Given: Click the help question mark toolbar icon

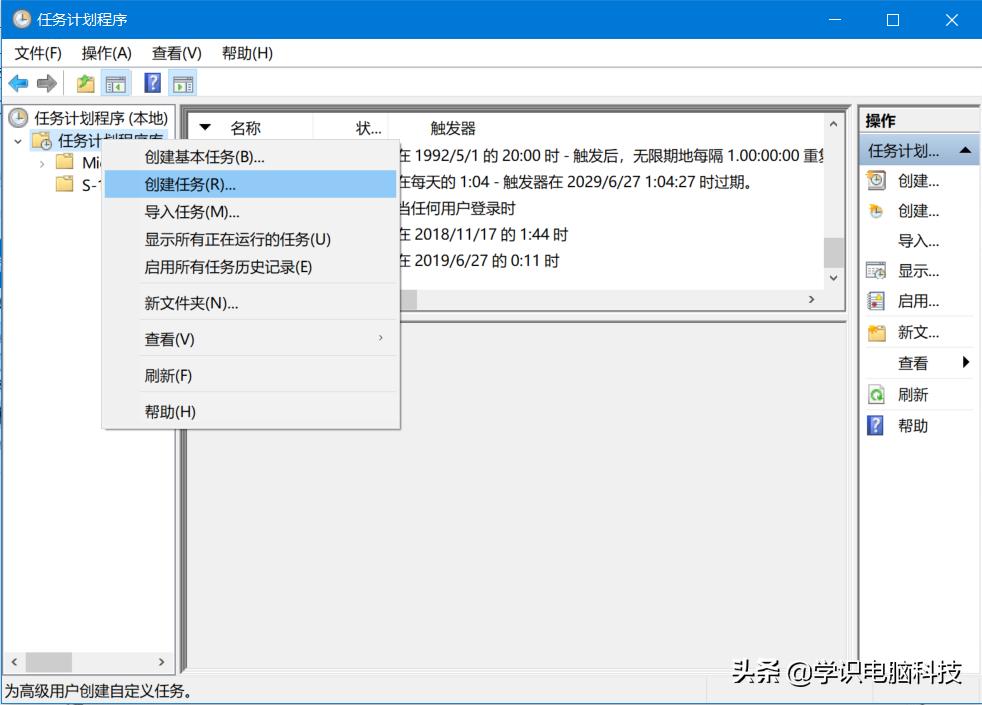Looking at the screenshot, I should [150, 82].
